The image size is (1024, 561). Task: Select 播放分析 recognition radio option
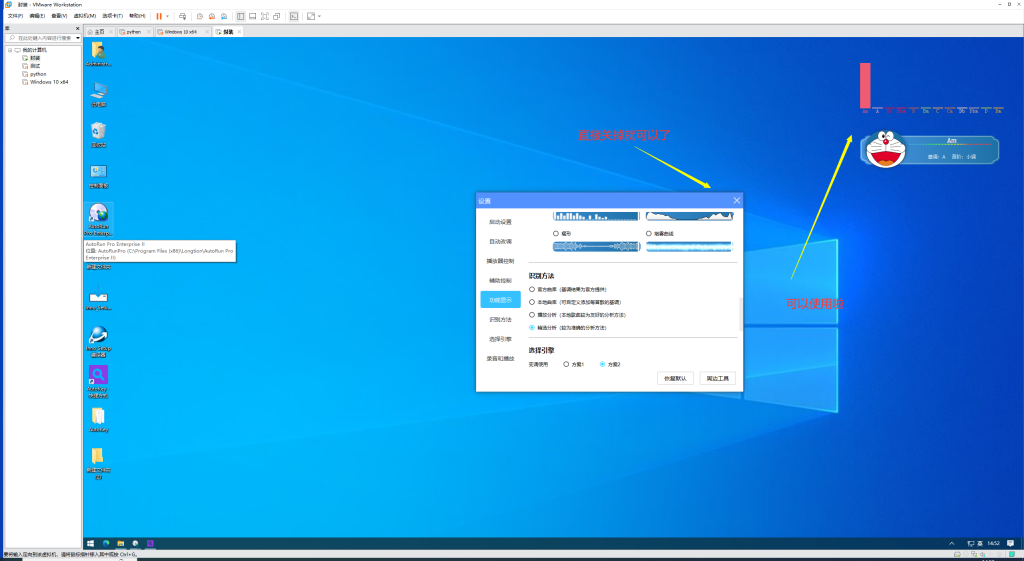tap(532, 315)
